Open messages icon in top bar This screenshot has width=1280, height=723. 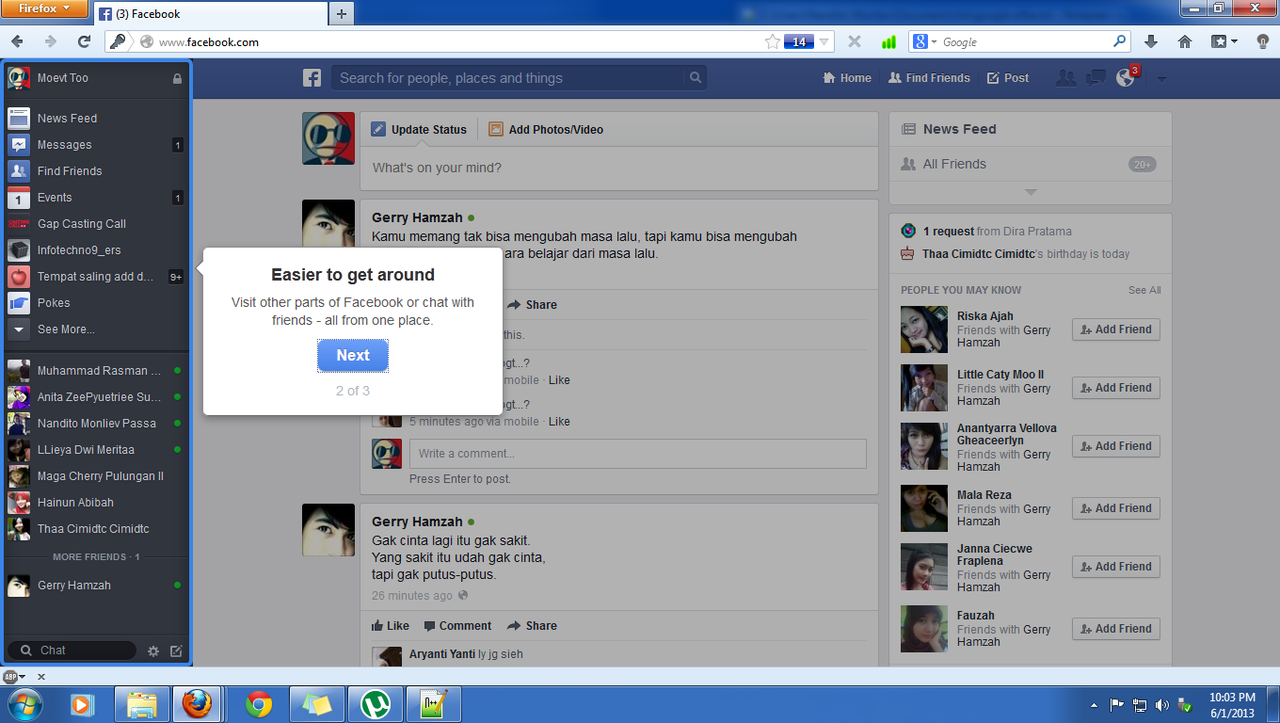(x=1096, y=78)
